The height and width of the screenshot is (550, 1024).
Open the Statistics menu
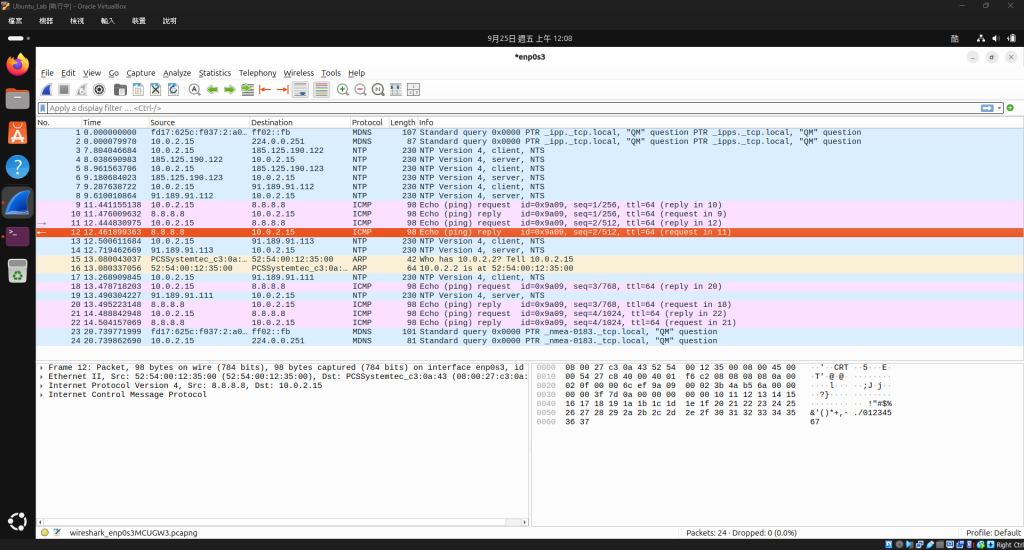click(x=215, y=73)
